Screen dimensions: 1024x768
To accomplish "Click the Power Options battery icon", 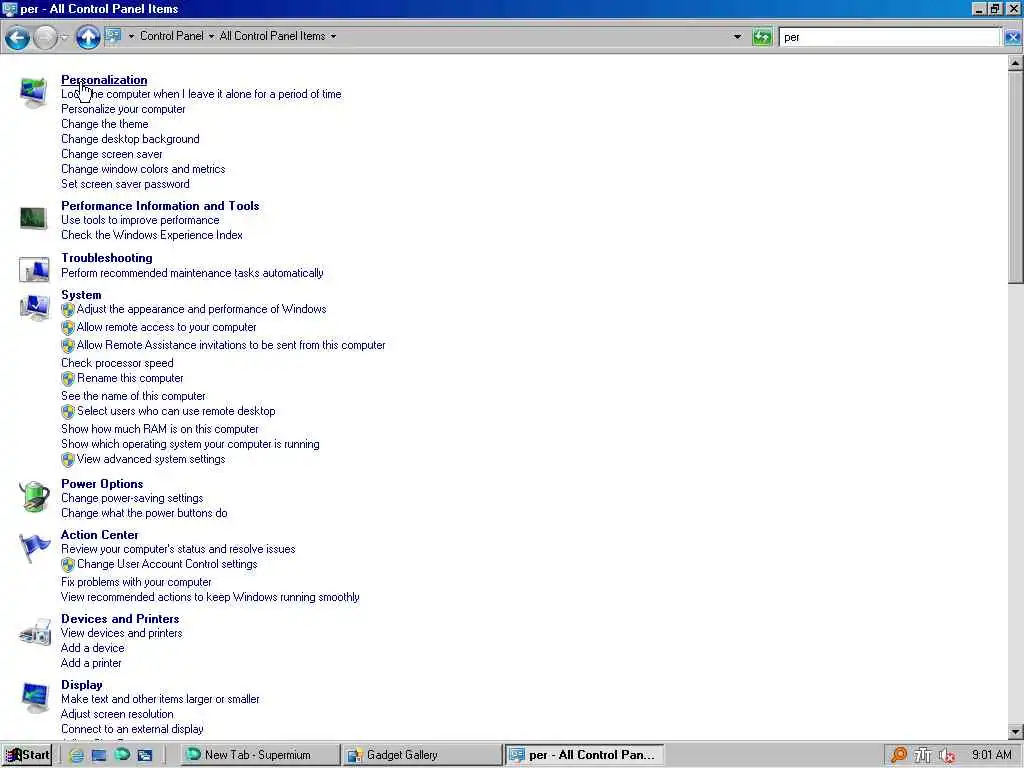I will (33, 496).
